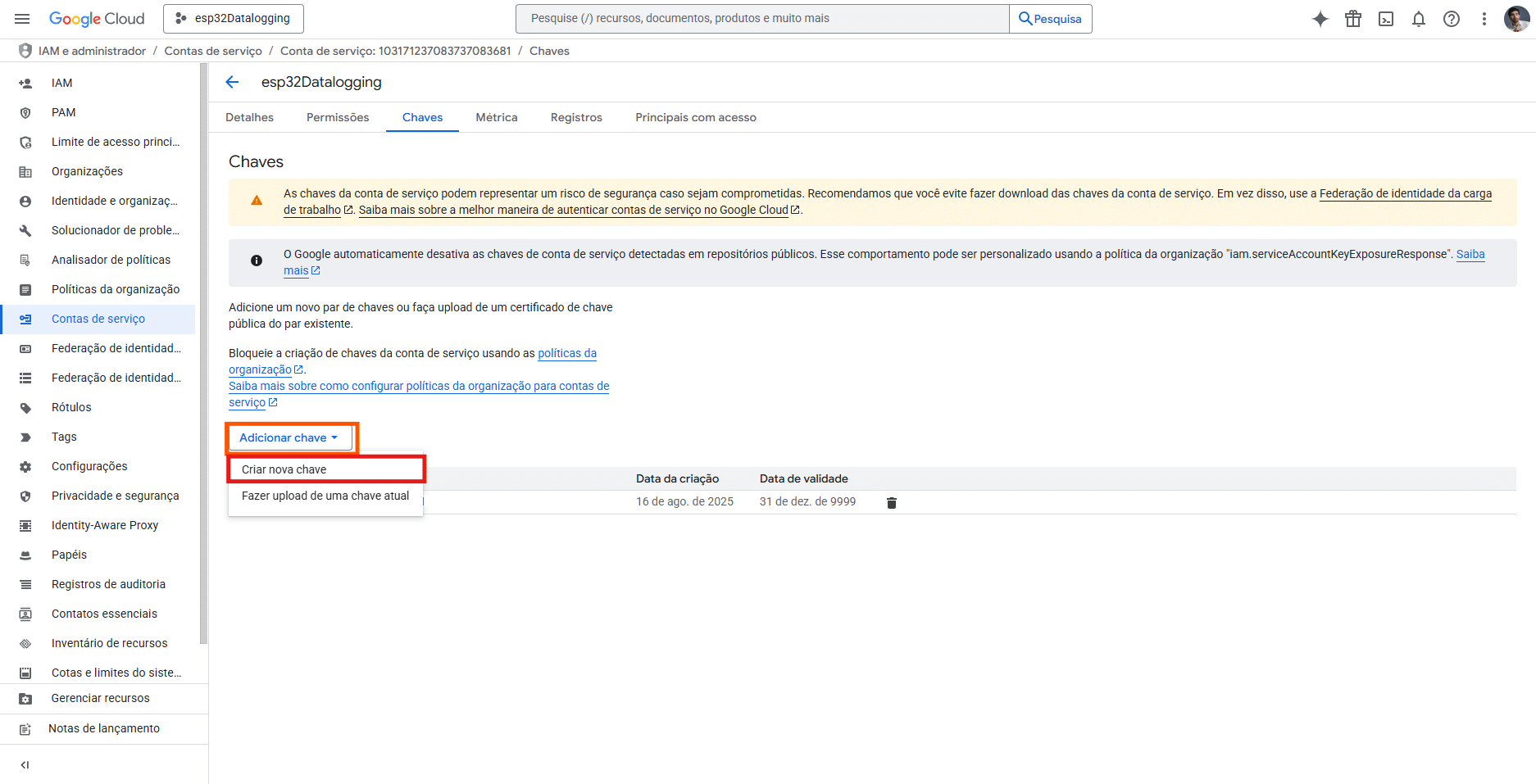This screenshot has width=1536, height=784.
Task: Go back using the left arrow
Action: tap(232, 82)
